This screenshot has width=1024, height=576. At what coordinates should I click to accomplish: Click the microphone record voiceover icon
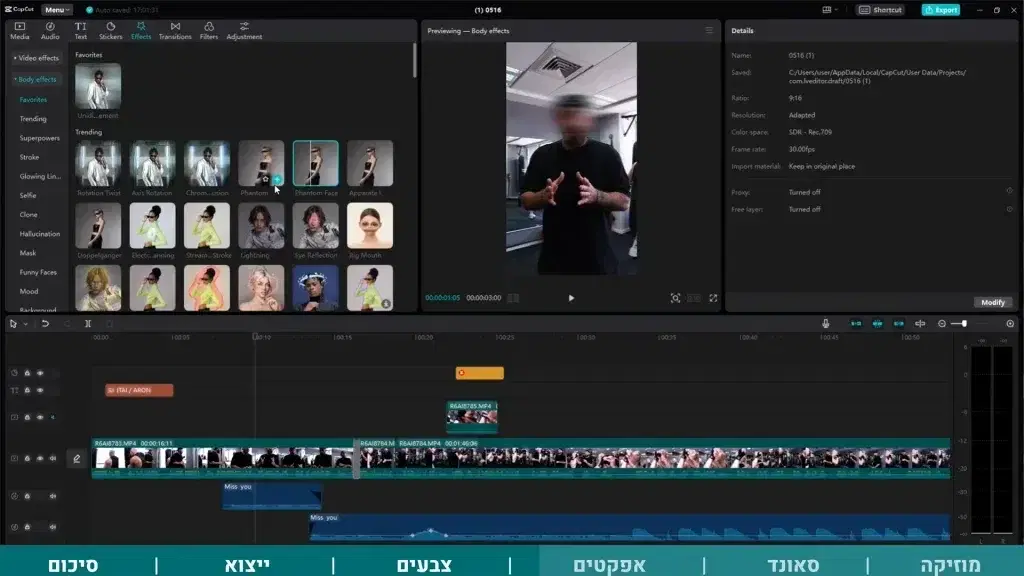825,323
